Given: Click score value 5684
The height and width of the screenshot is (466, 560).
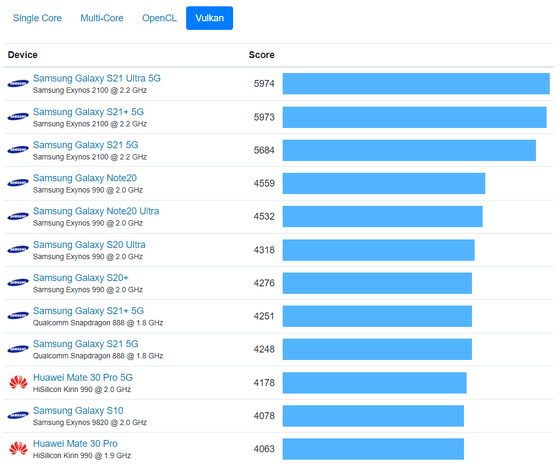Looking at the screenshot, I should coord(264,150).
